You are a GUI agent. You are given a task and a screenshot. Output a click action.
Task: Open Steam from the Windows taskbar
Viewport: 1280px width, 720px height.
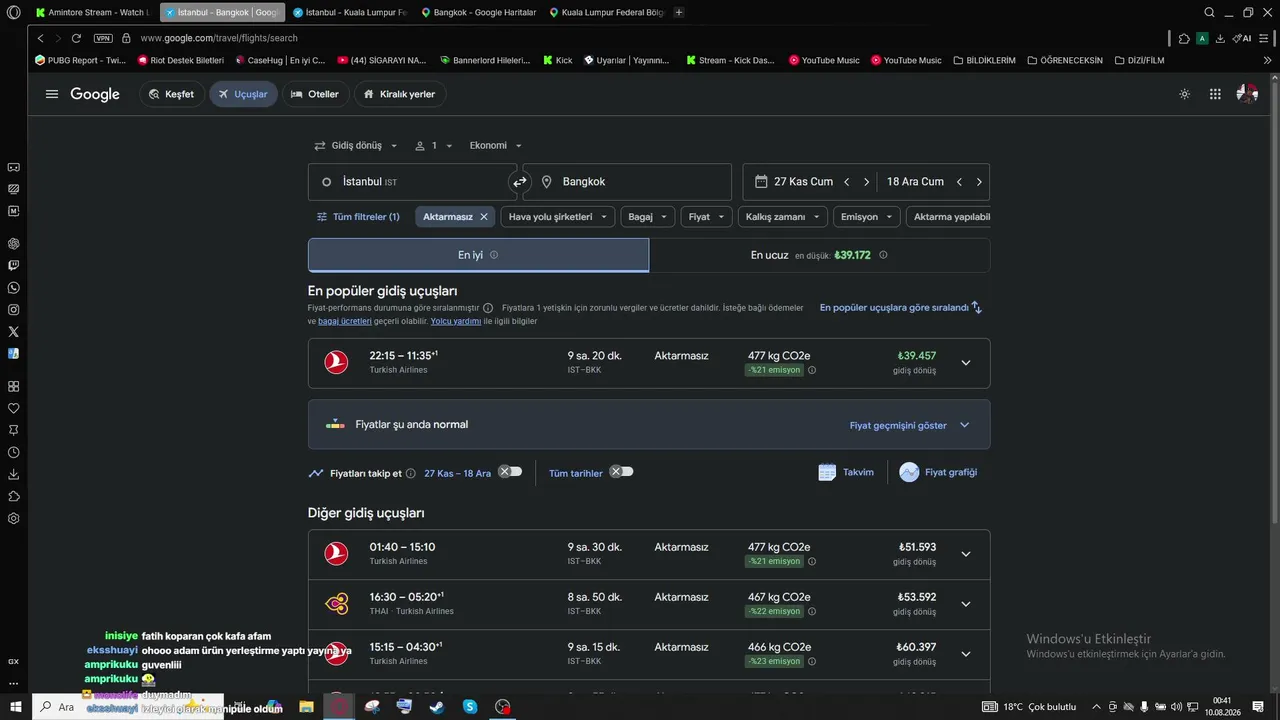click(x=437, y=707)
